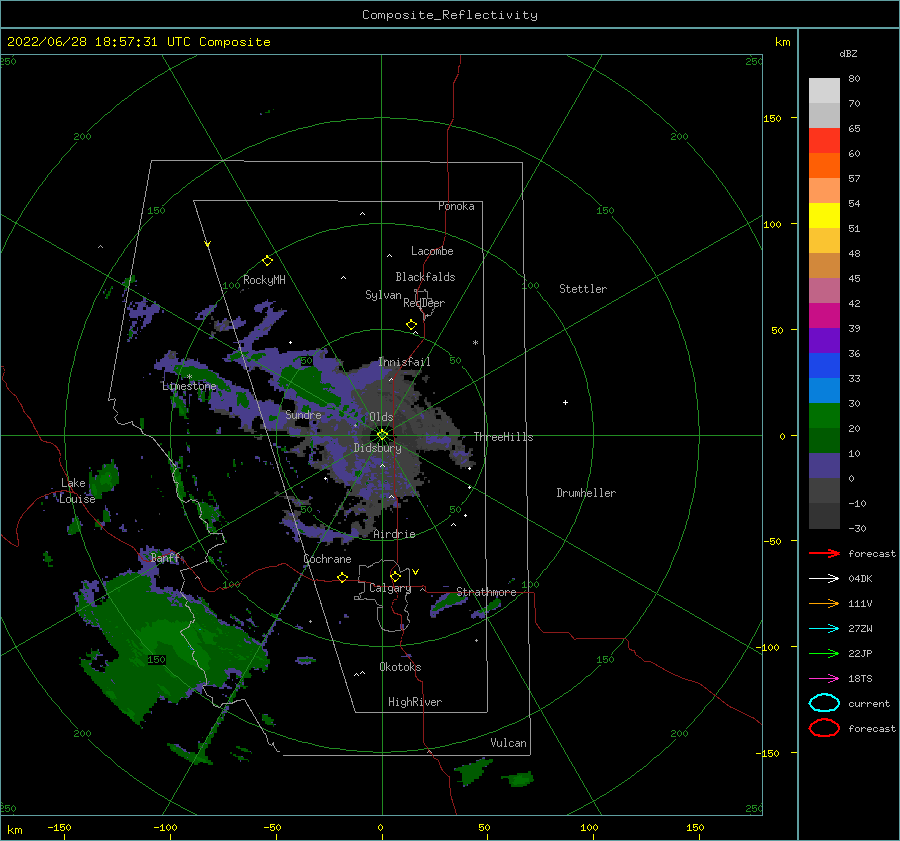The image size is (900, 841).
Task: Click the Lacombe city label
Action: tap(432, 251)
